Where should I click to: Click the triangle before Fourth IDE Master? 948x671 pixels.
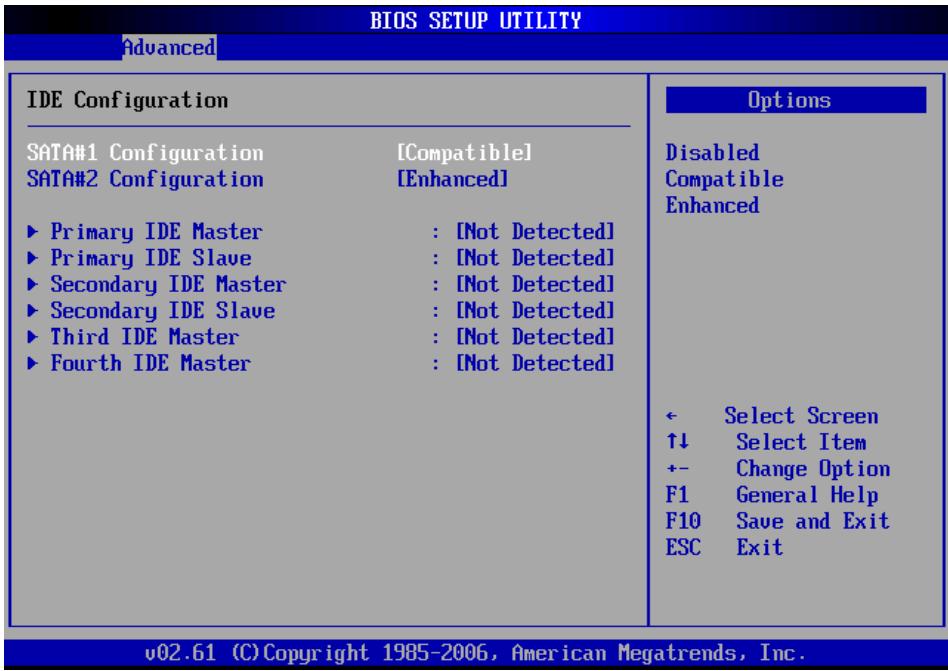(33, 363)
